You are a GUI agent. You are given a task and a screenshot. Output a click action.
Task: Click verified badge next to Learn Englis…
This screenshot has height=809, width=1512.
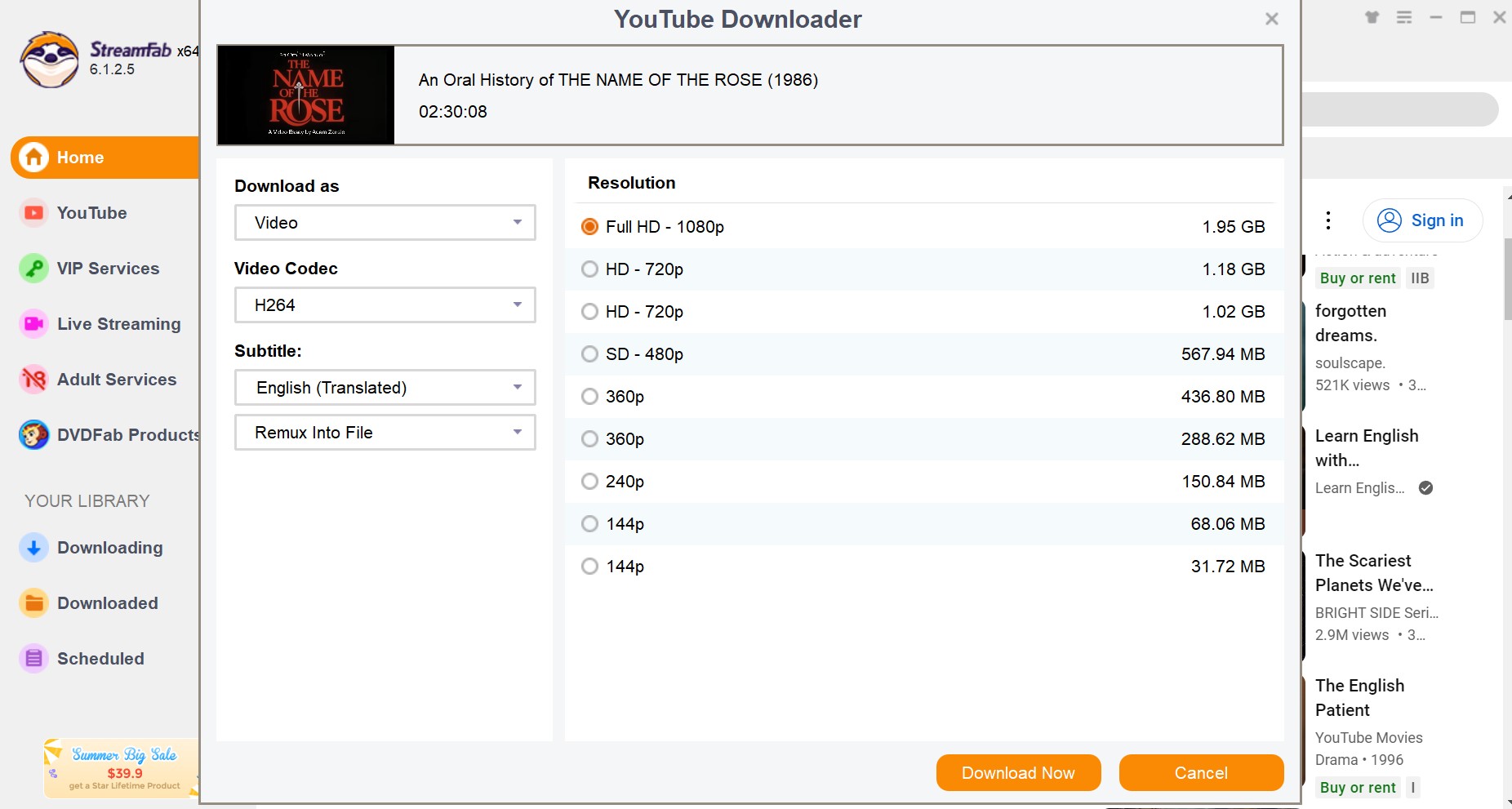[x=1426, y=488]
